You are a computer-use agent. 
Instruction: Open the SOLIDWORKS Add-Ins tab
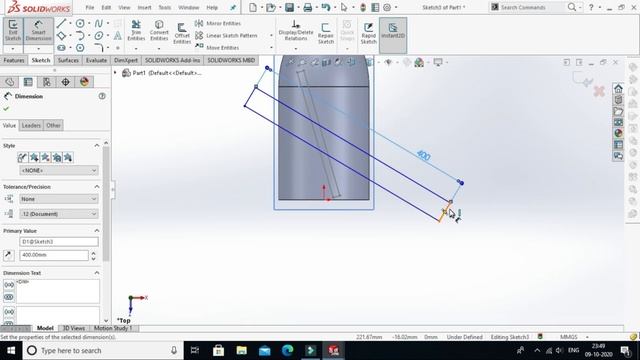click(172, 60)
